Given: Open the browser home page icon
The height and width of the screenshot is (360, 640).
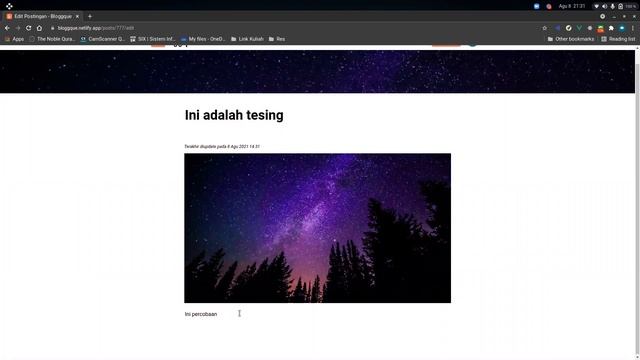Looking at the screenshot, I should point(39,28).
